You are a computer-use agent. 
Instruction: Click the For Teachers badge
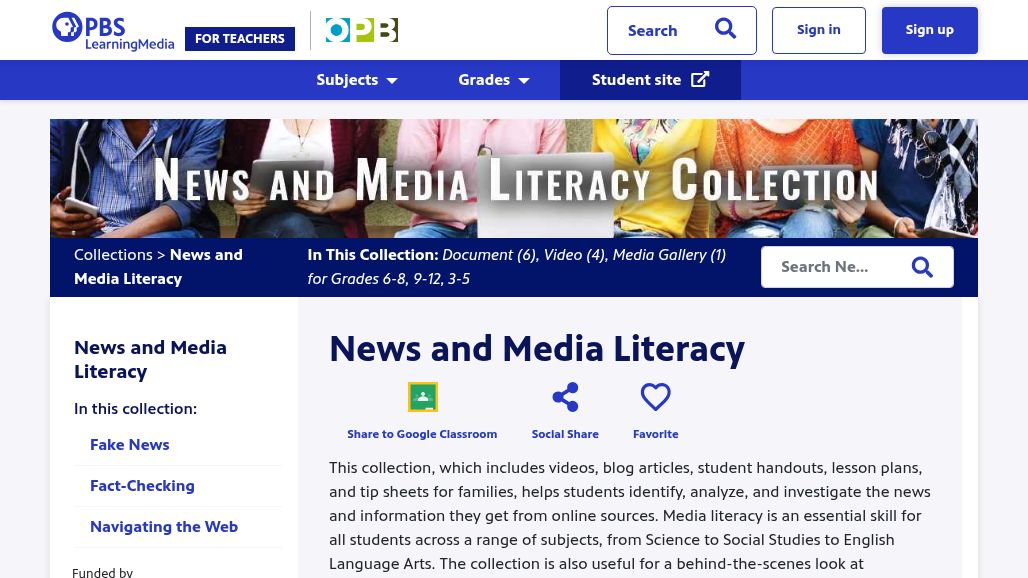[240, 39]
